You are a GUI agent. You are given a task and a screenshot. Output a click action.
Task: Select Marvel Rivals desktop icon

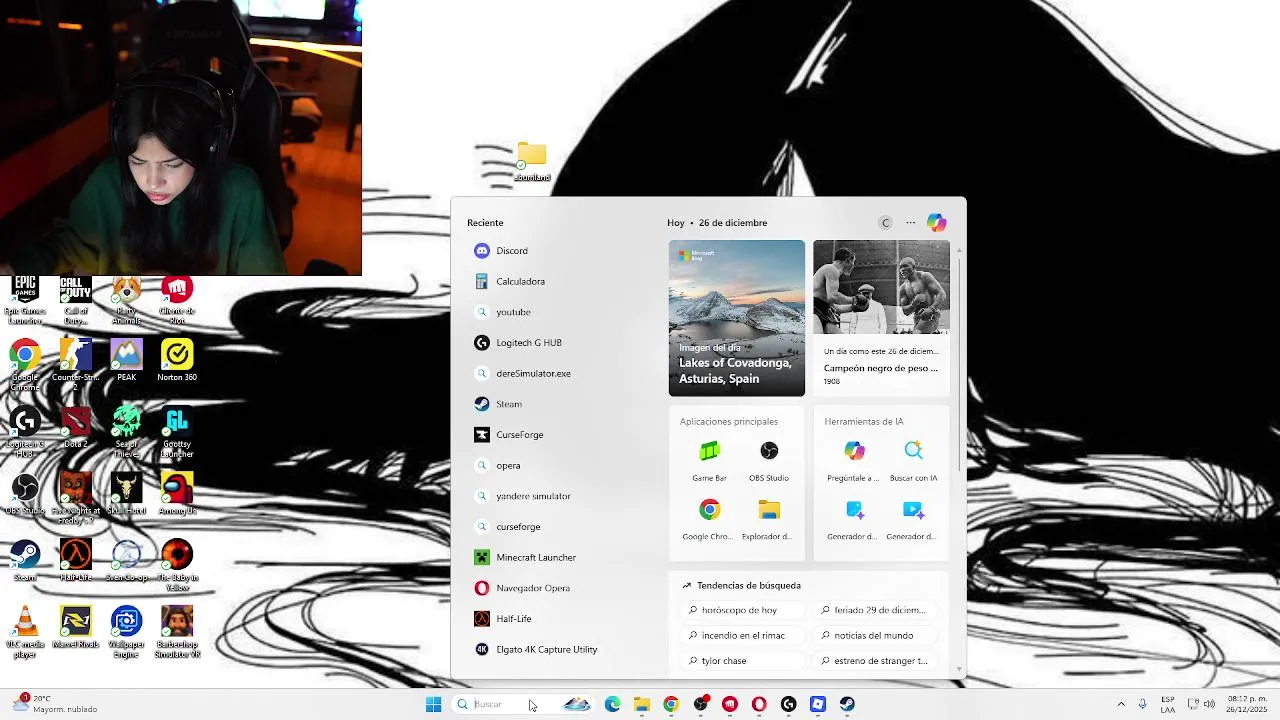[75, 627]
